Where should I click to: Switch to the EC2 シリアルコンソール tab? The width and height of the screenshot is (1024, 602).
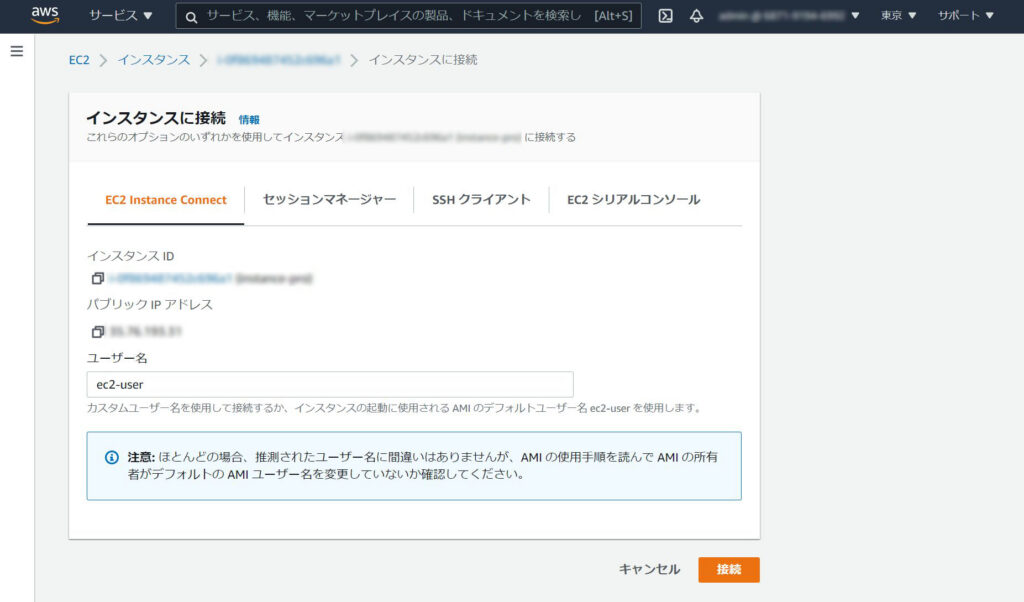(634, 199)
